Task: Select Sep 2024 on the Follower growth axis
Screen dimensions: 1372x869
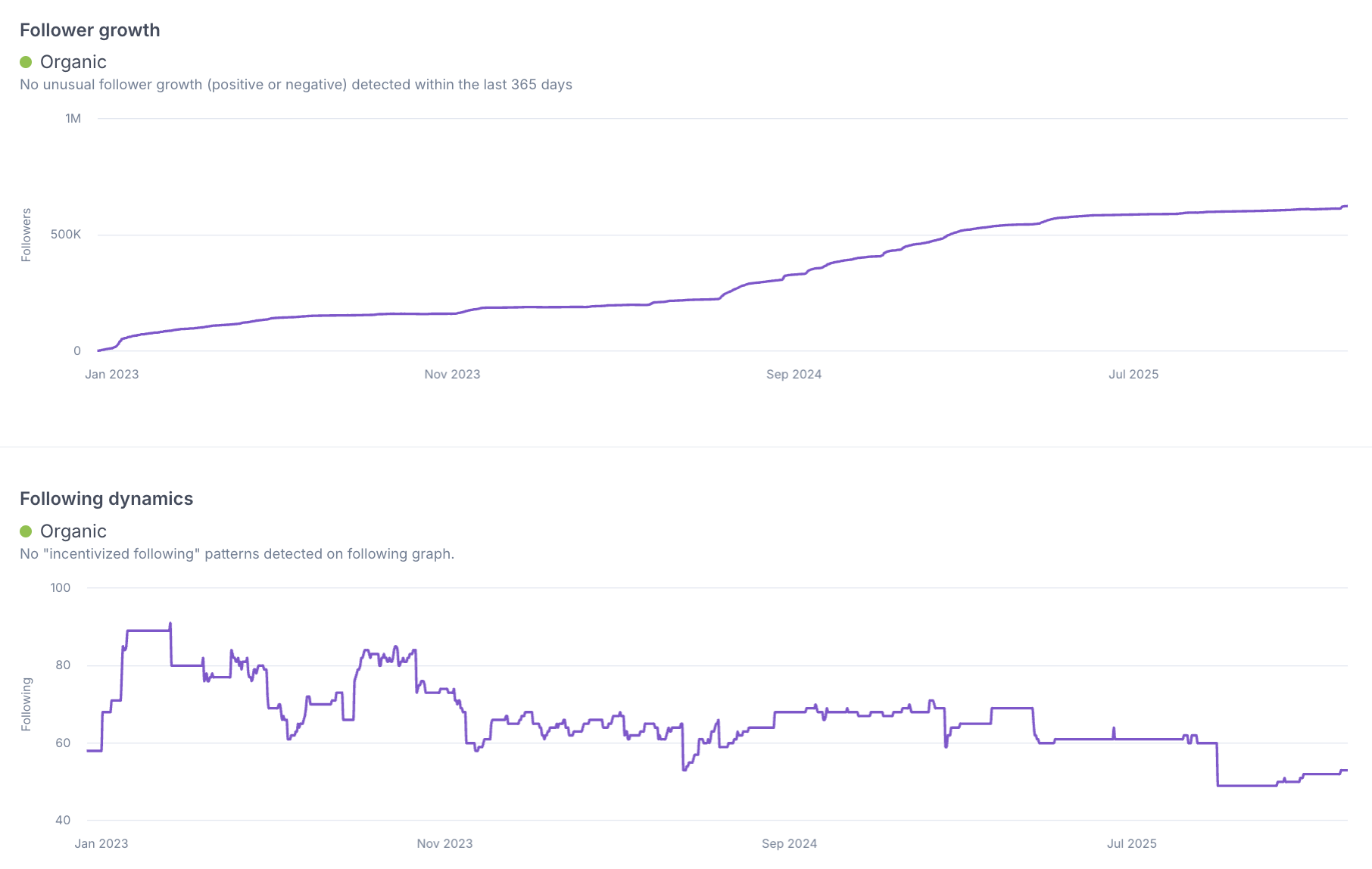Action: 794,374
